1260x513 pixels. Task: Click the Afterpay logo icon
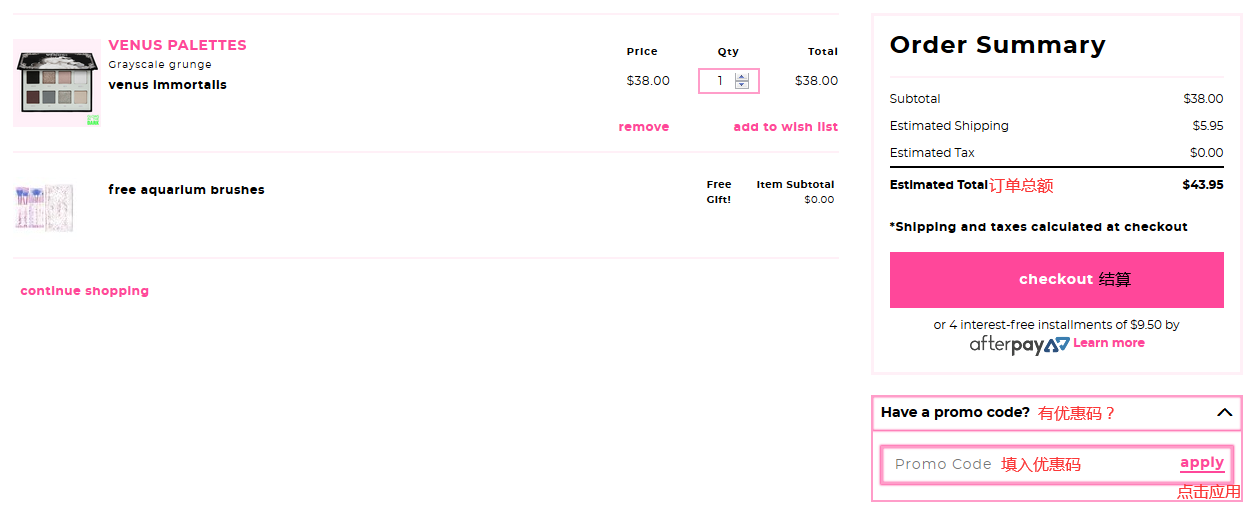(1019, 345)
